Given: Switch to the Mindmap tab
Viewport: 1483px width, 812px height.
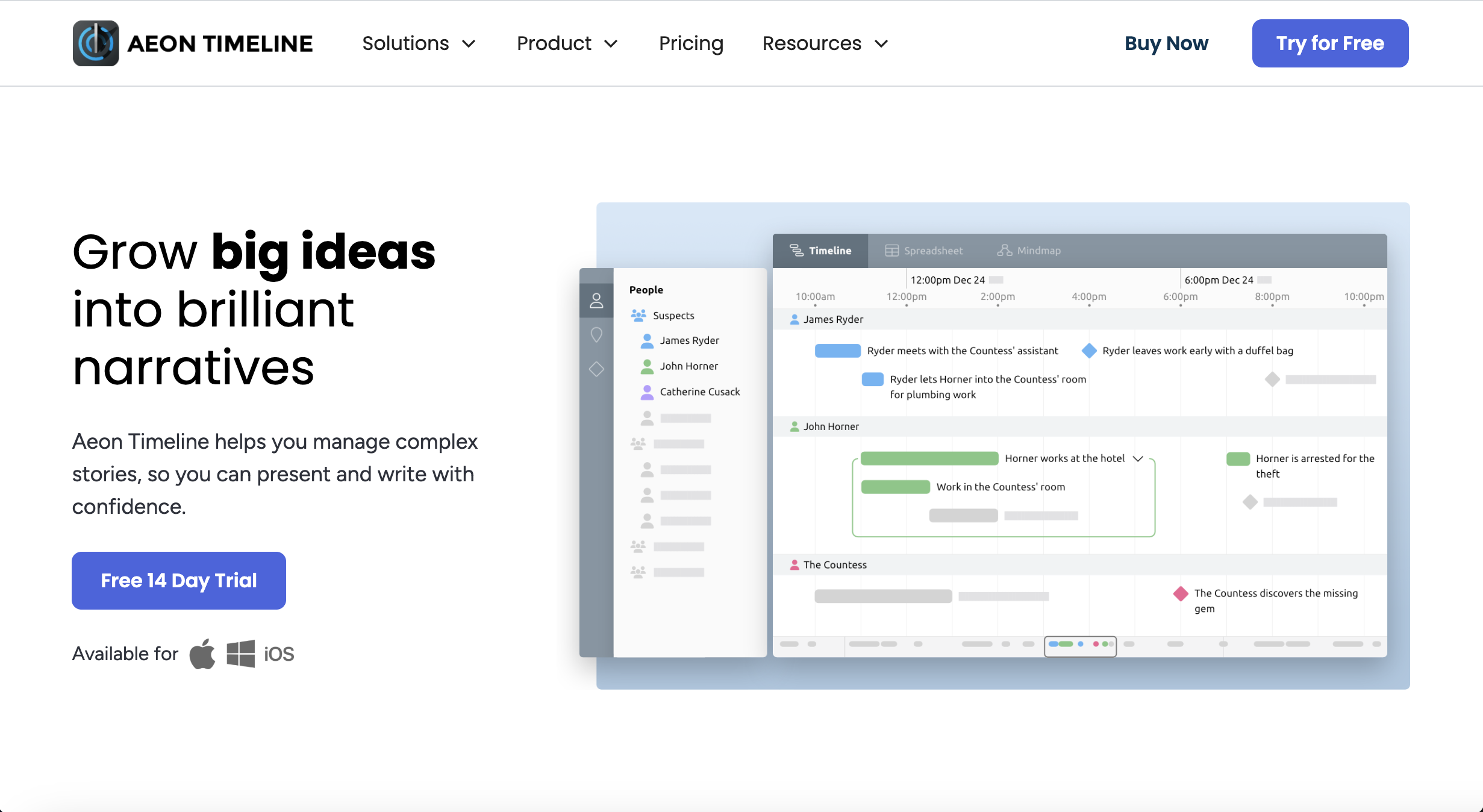Looking at the screenshot, I should click(x=1029, y=251).
